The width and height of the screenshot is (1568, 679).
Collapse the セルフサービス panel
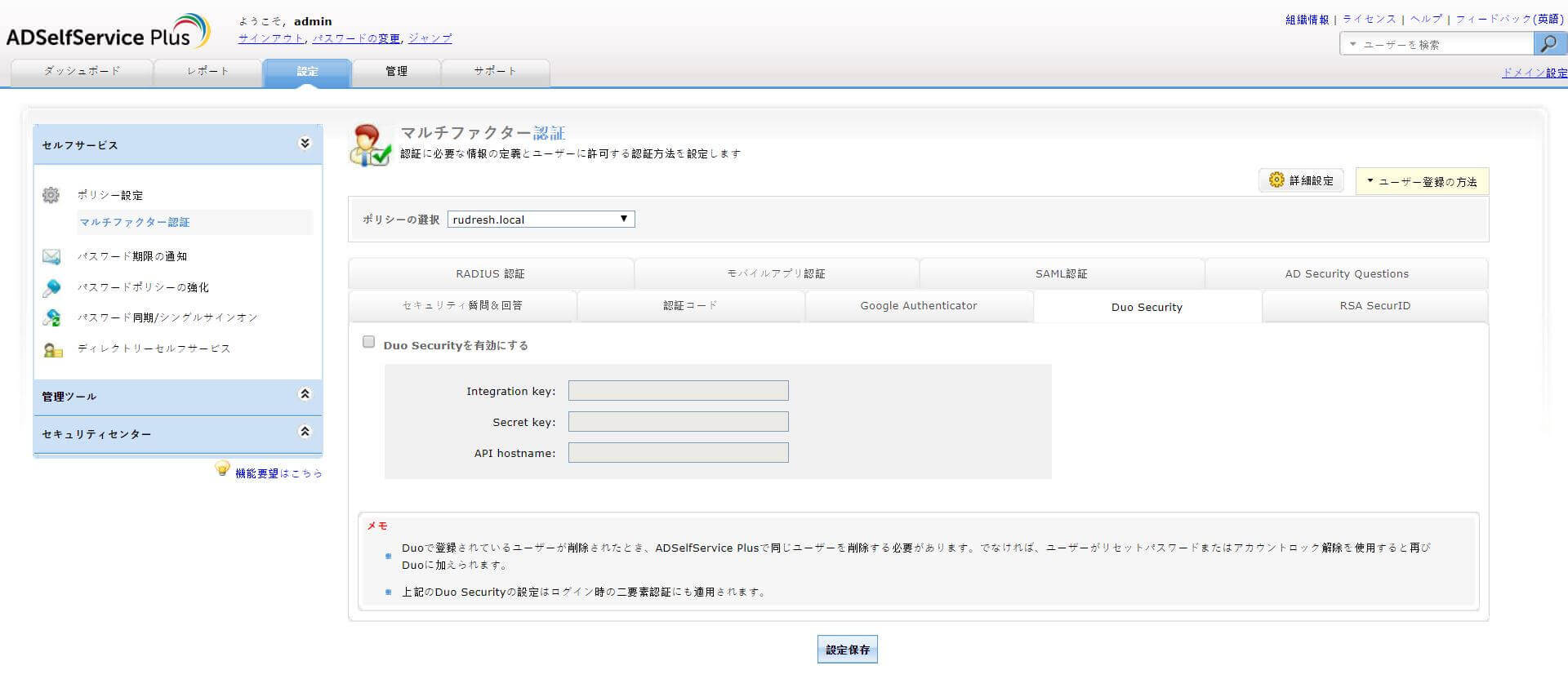point(305,144)
